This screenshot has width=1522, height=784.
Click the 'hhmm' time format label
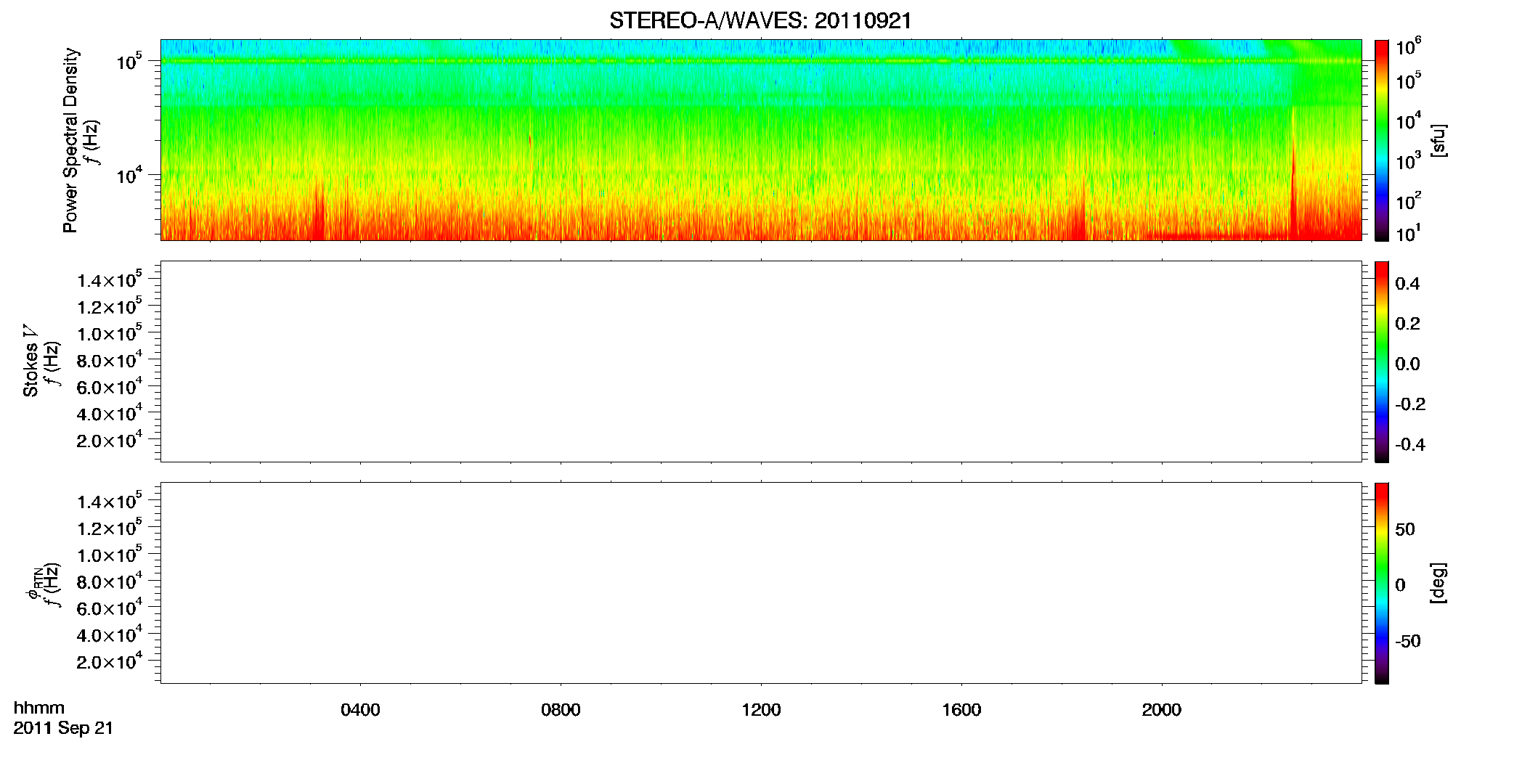[39, 708]
